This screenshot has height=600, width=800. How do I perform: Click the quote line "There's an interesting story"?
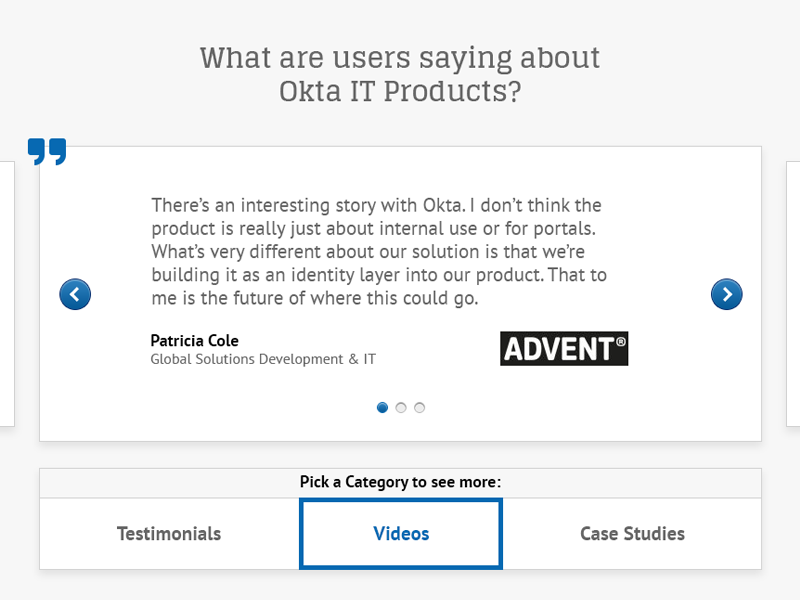(376, 205)
